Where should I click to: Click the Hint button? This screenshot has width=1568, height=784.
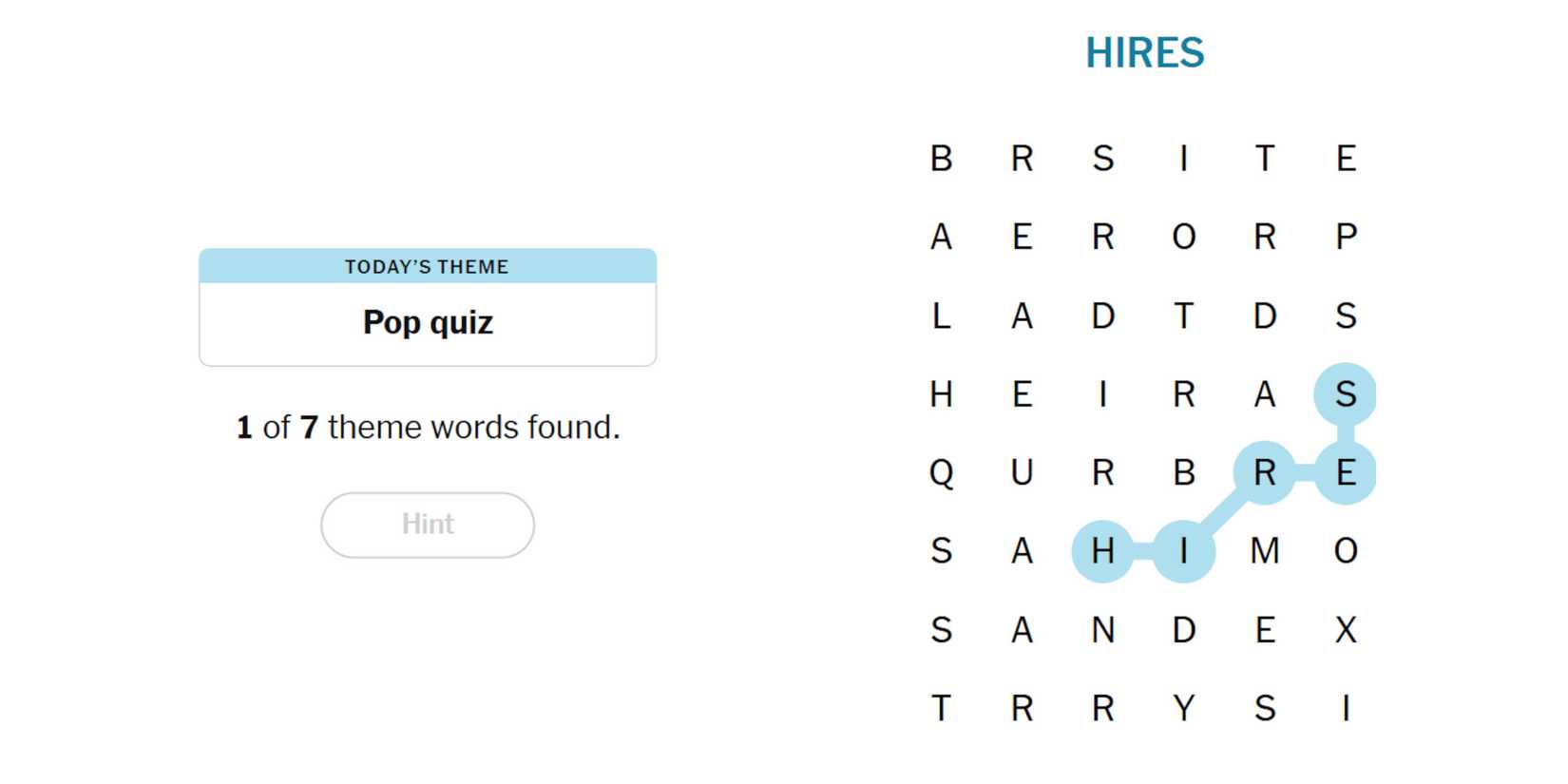[428, 525]
